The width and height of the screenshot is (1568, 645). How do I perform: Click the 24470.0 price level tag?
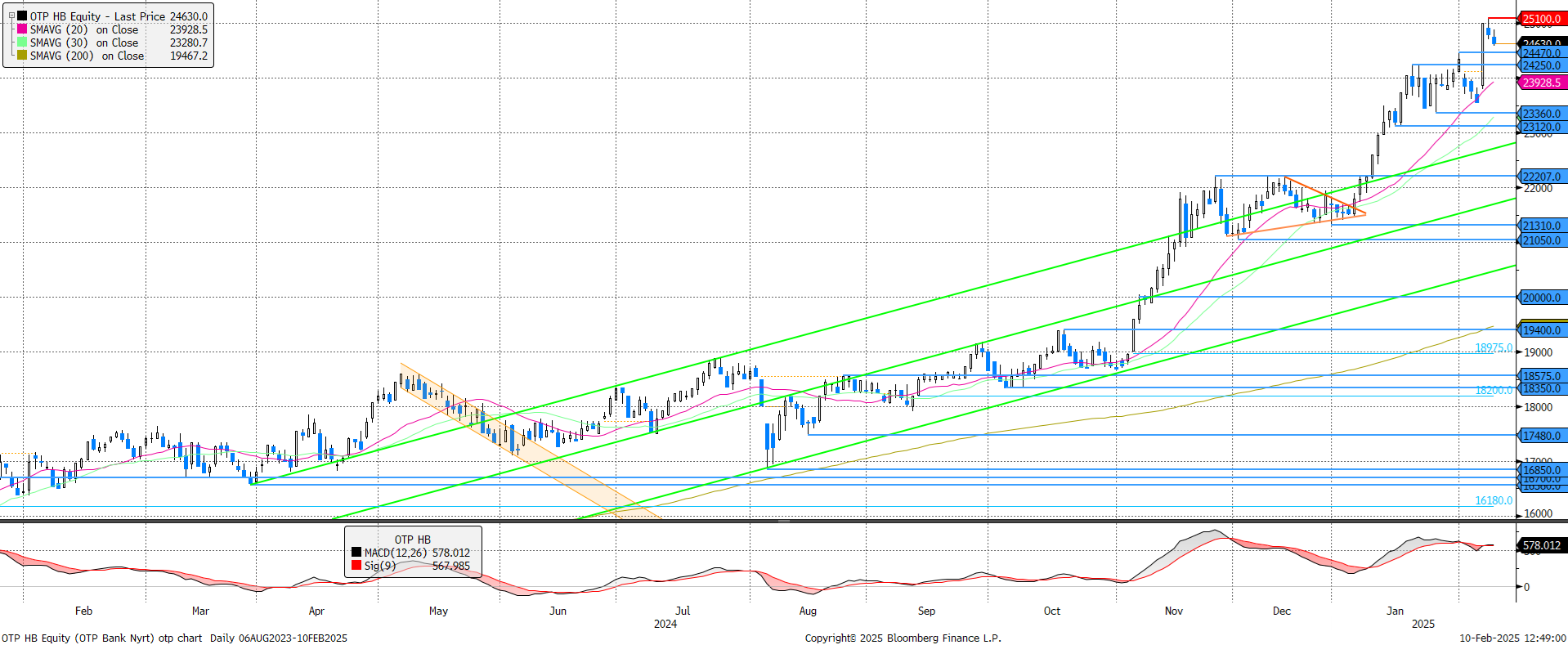[x=1541, y=53]
